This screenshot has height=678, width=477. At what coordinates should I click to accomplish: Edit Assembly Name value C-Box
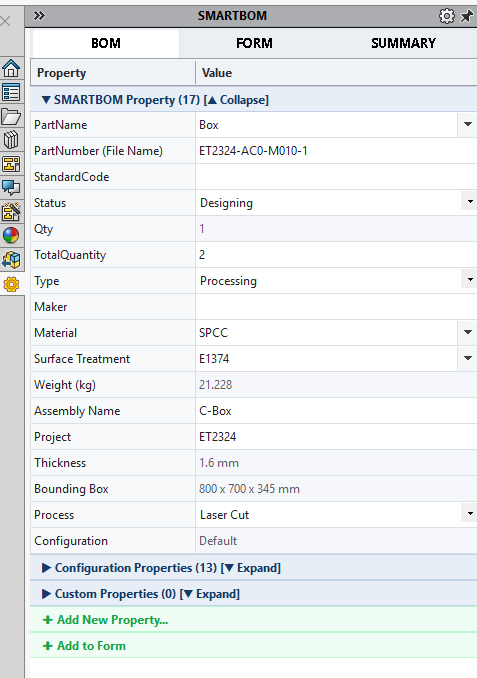(336, 411)
